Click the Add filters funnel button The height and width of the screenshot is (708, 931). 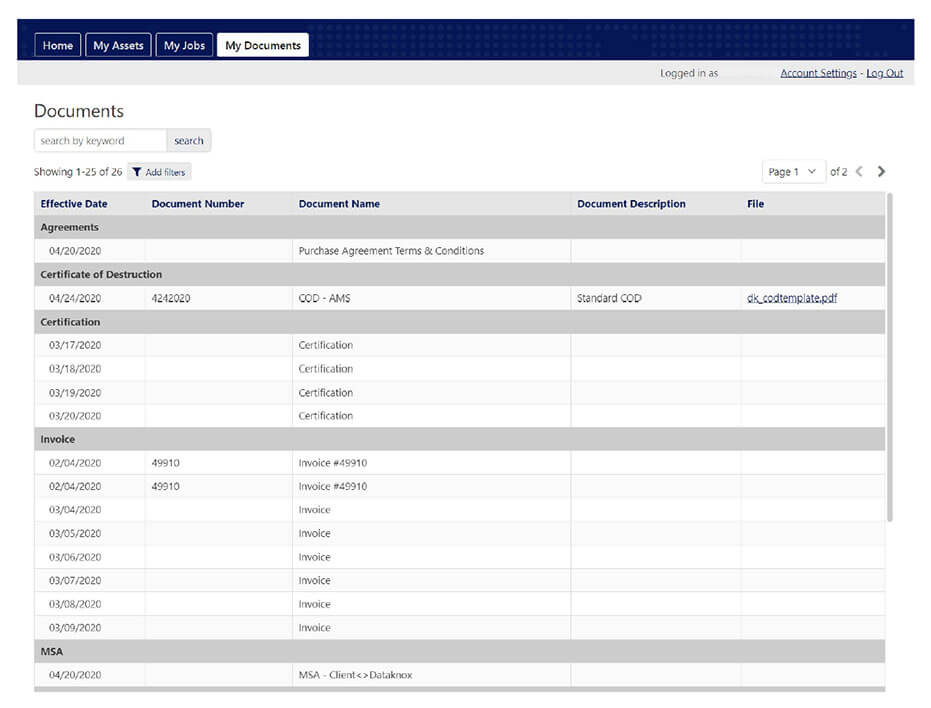coord(159,172)
